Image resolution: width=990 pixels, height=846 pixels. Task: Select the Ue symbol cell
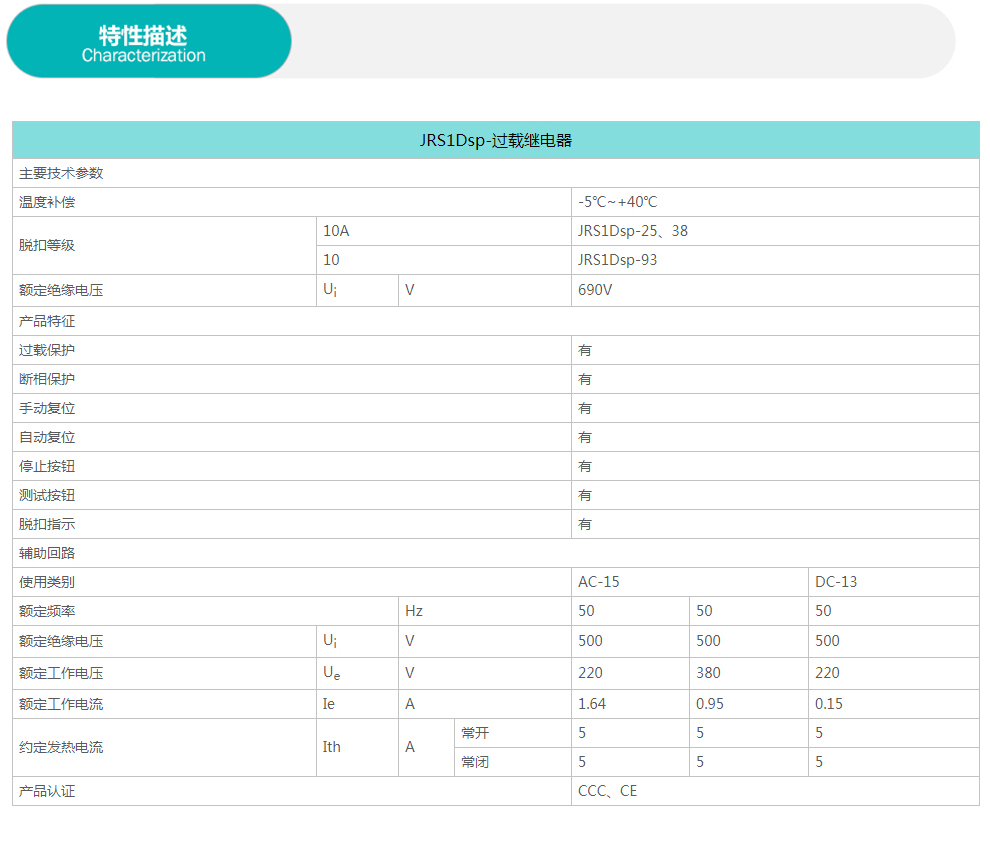357,674
